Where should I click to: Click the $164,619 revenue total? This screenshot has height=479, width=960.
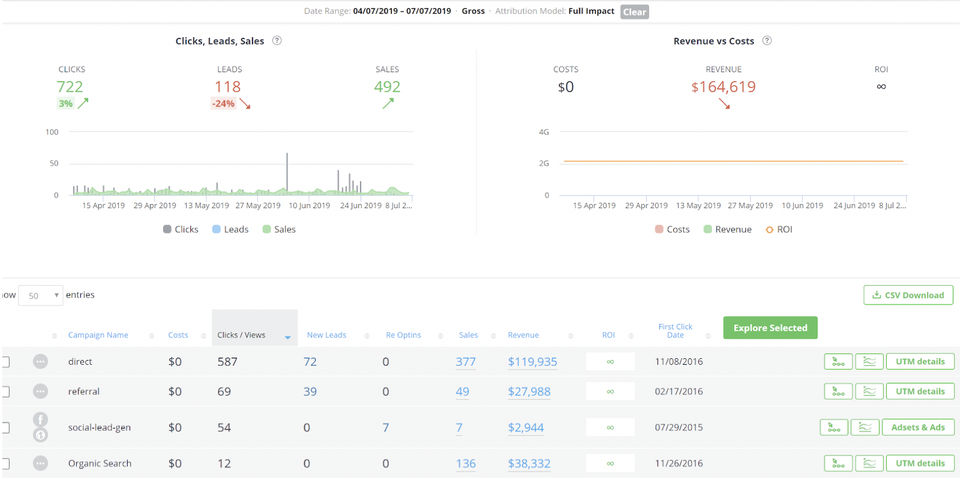[x=724, y=87]
